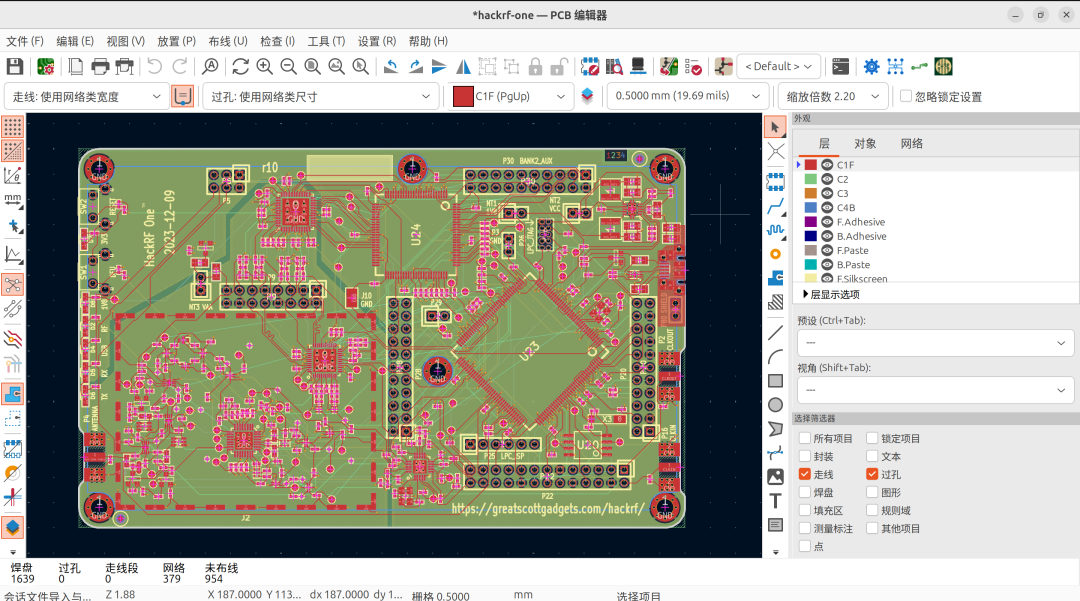
Task: Open the 工具 (T) menu
Action: tap(326, 41)
